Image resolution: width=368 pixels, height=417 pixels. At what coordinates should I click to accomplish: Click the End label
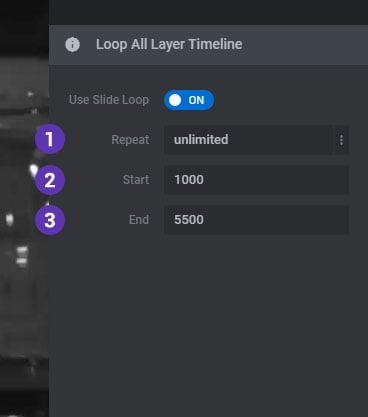coord(139,220)
